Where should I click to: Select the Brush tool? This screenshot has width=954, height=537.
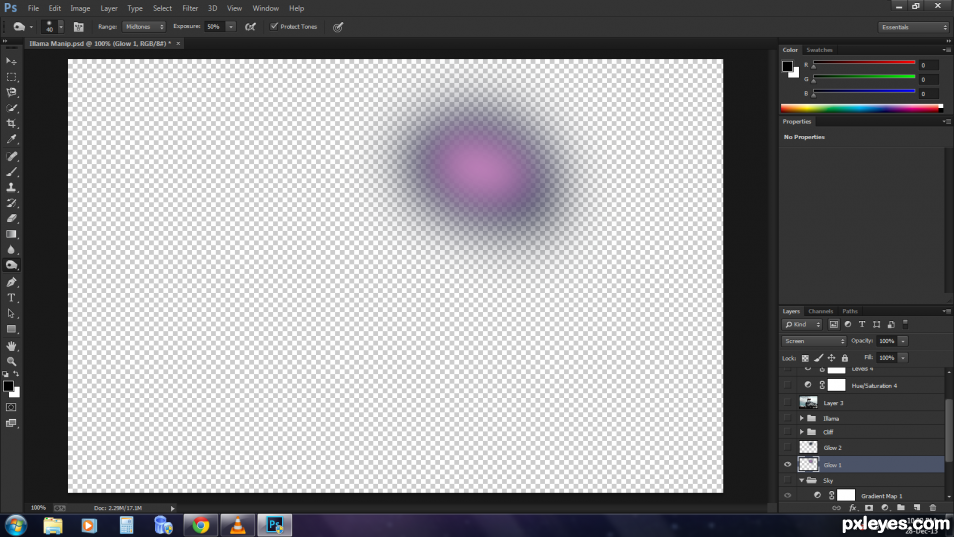[11, 172]
